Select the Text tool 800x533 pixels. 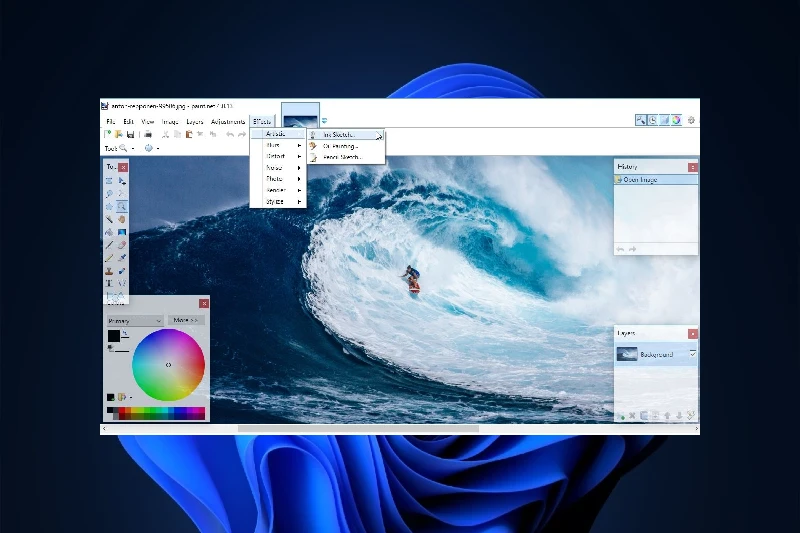click(x=109, y=283)
